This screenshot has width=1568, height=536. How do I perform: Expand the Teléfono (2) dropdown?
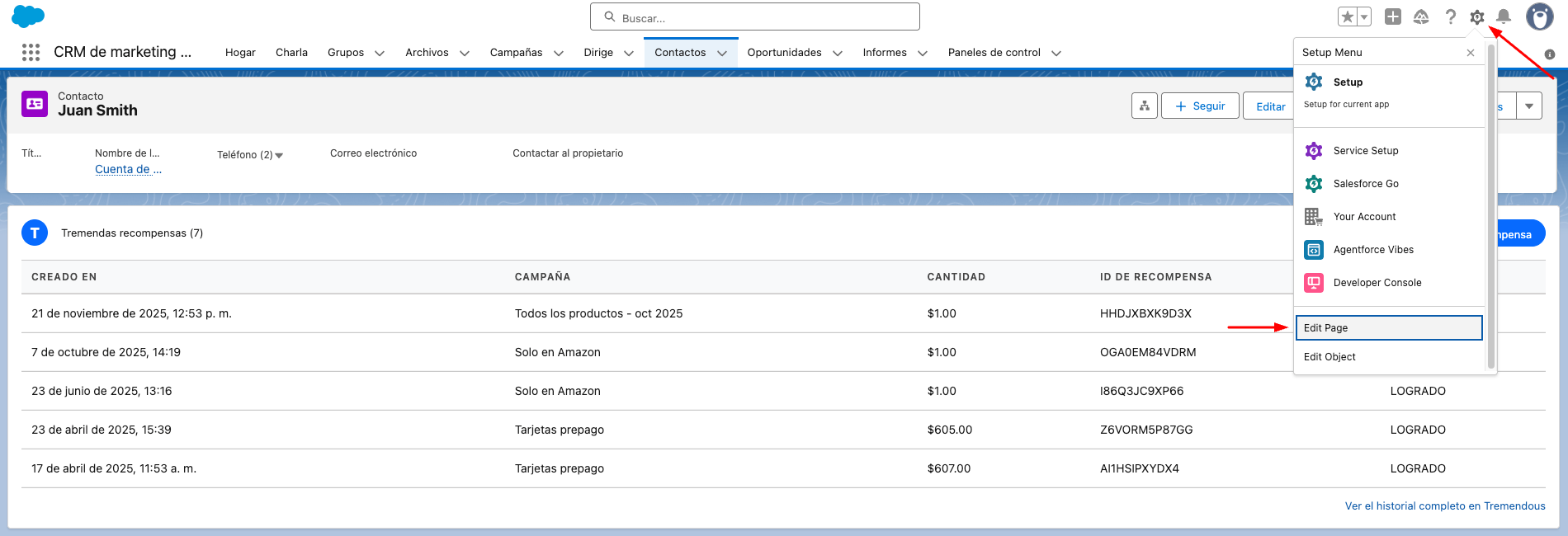[x=279, y=155]
